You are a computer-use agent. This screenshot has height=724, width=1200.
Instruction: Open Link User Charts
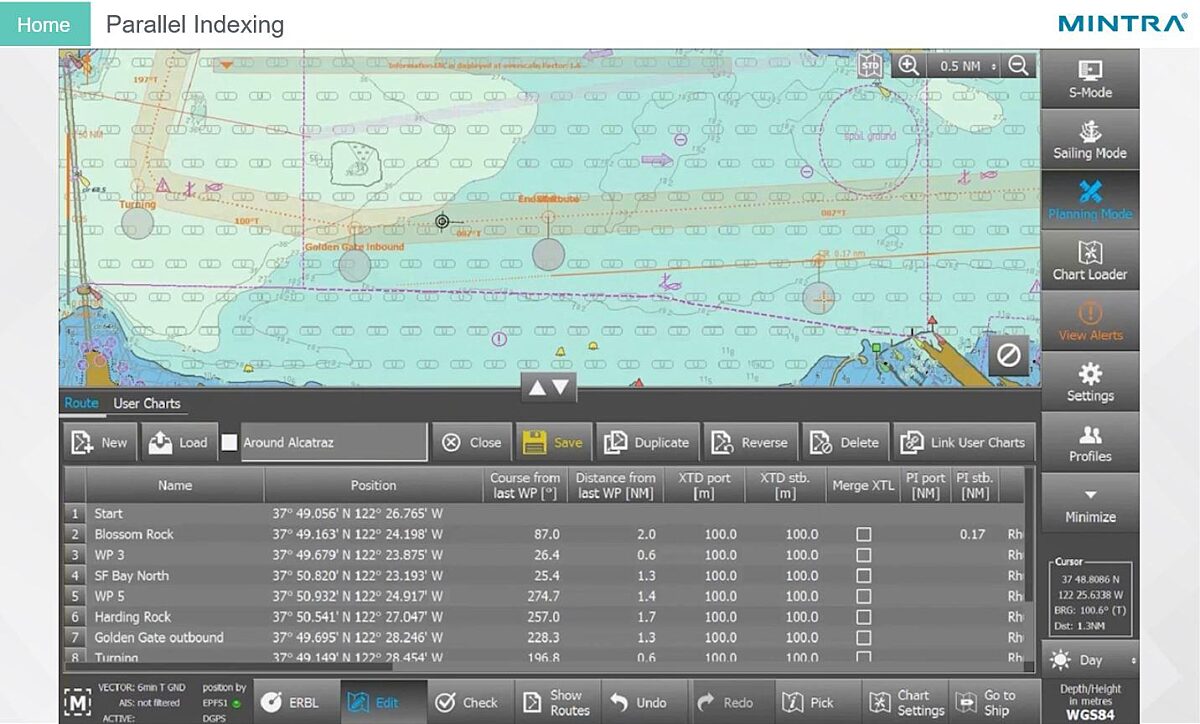coord(963,442)
